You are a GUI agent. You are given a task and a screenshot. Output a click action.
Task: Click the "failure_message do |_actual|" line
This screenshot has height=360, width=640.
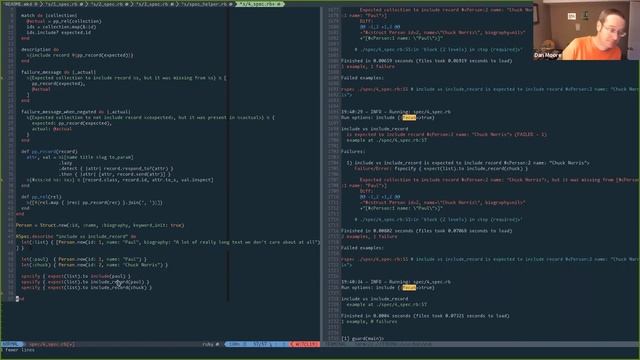point(59,72)
